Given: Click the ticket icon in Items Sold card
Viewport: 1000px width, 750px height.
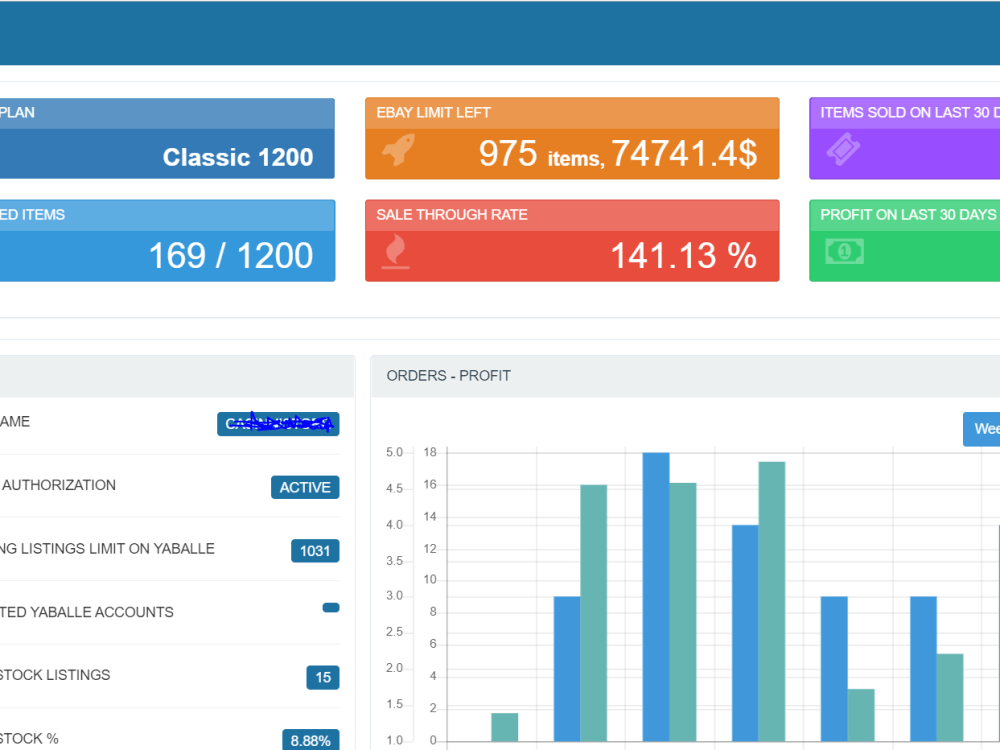Looking at the screenshot, I should [x=843, y=150].
